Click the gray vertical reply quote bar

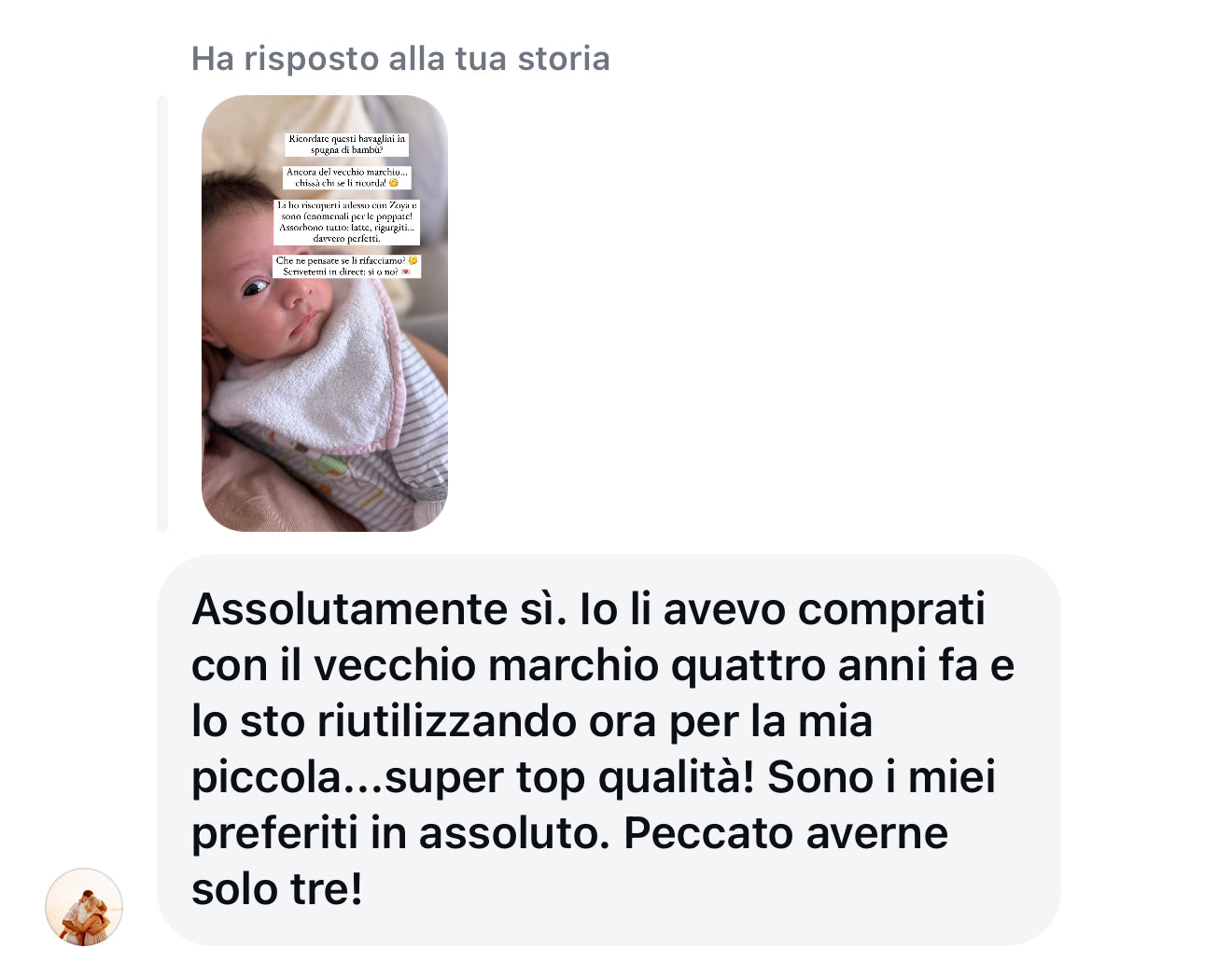(x=162, y=314)
